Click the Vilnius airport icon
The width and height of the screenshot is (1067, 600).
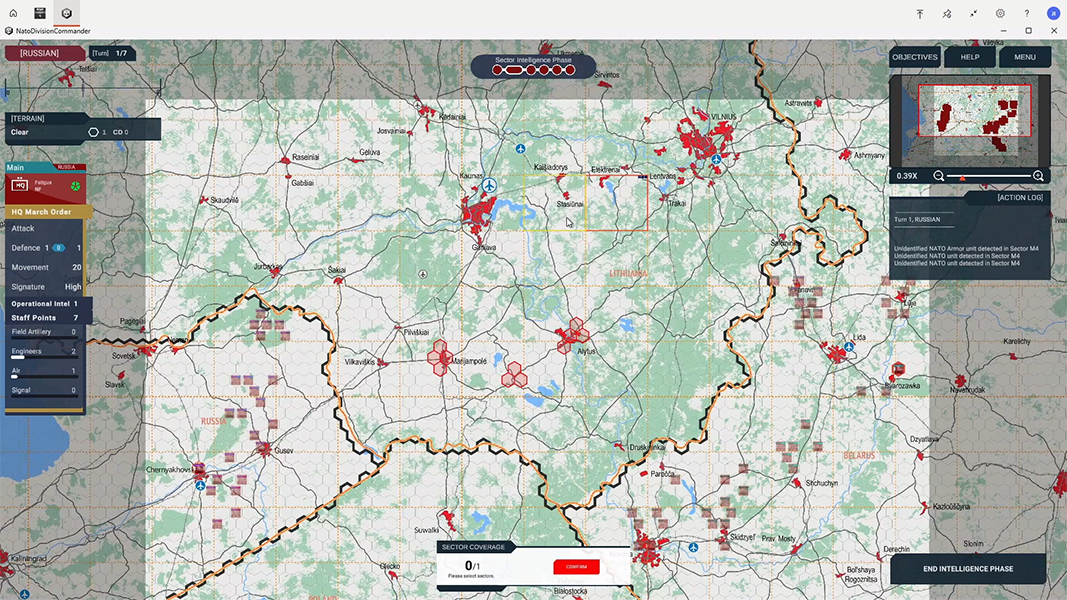(716, 158)
